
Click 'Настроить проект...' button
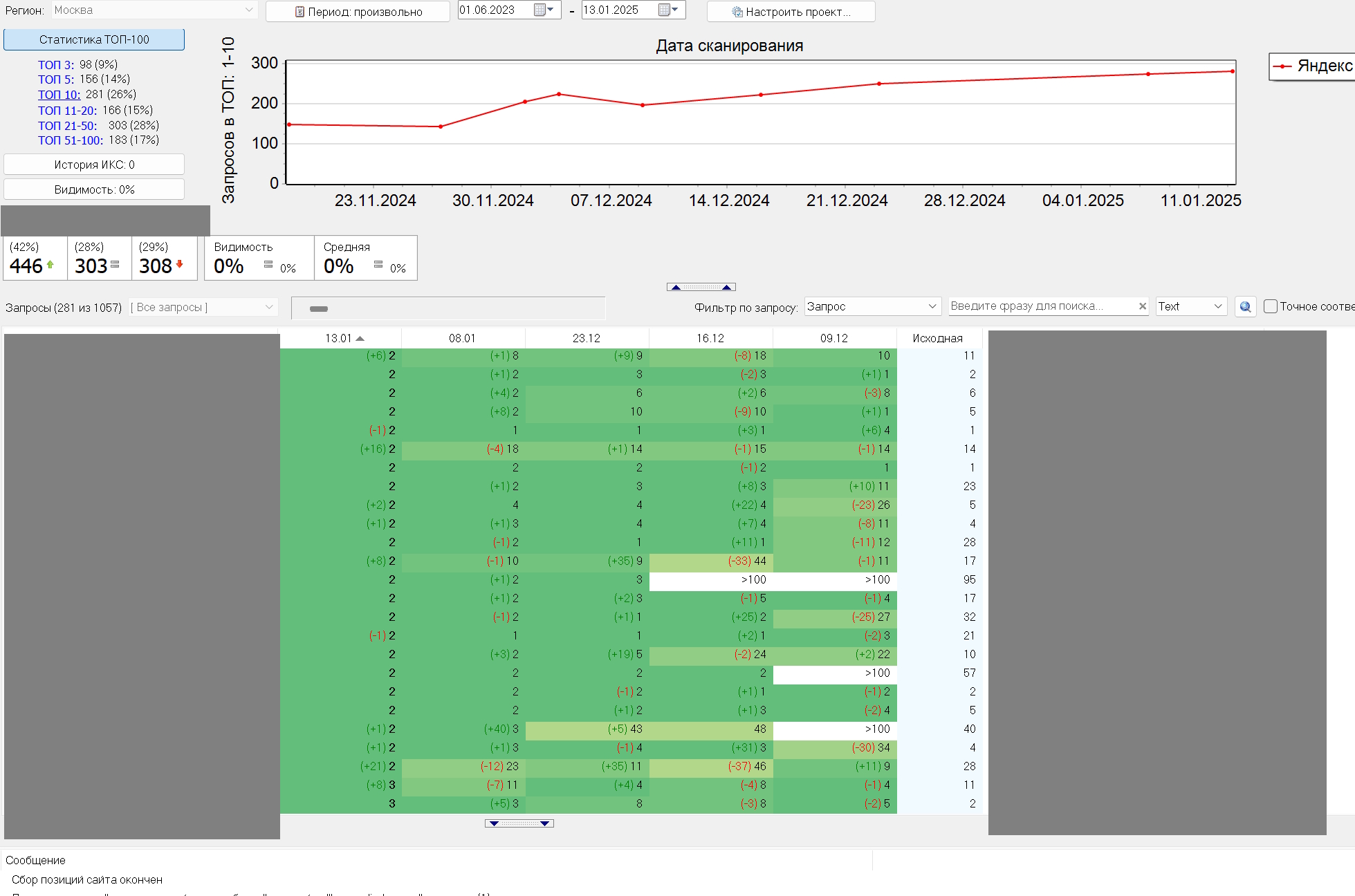pyautogui.click(x=791, y=12)
